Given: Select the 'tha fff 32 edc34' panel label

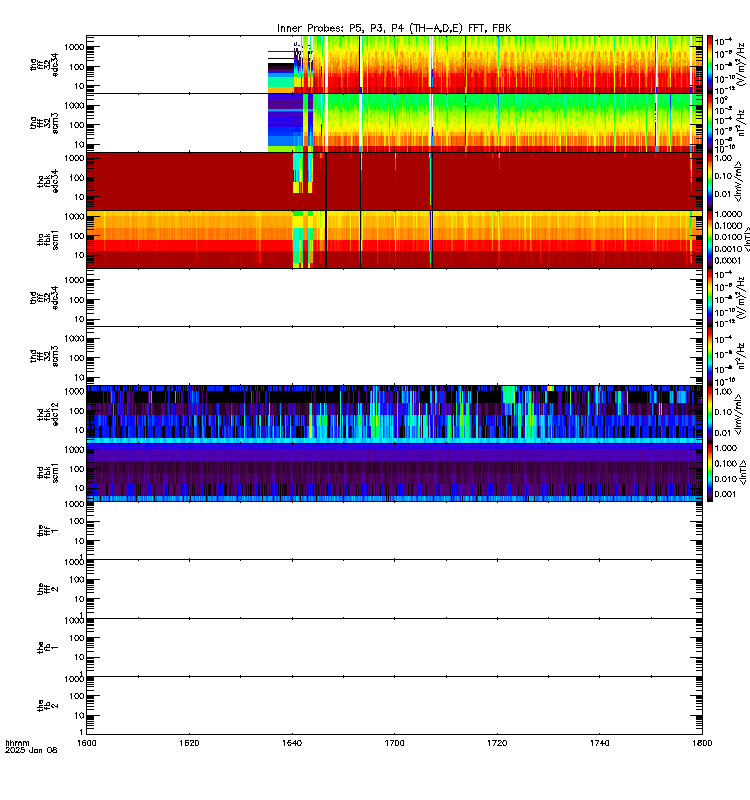Looking at the screenshot, I should (x=44, y=65).
